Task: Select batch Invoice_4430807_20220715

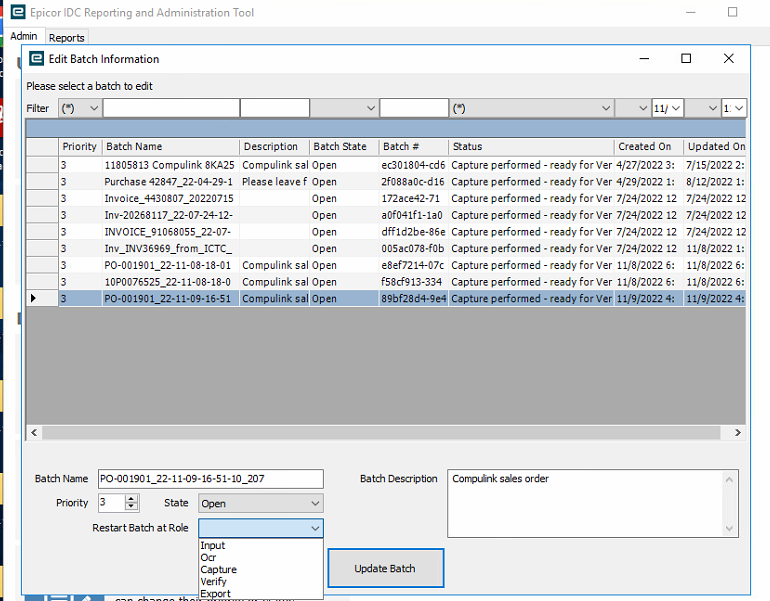Action: click(170, 198)
